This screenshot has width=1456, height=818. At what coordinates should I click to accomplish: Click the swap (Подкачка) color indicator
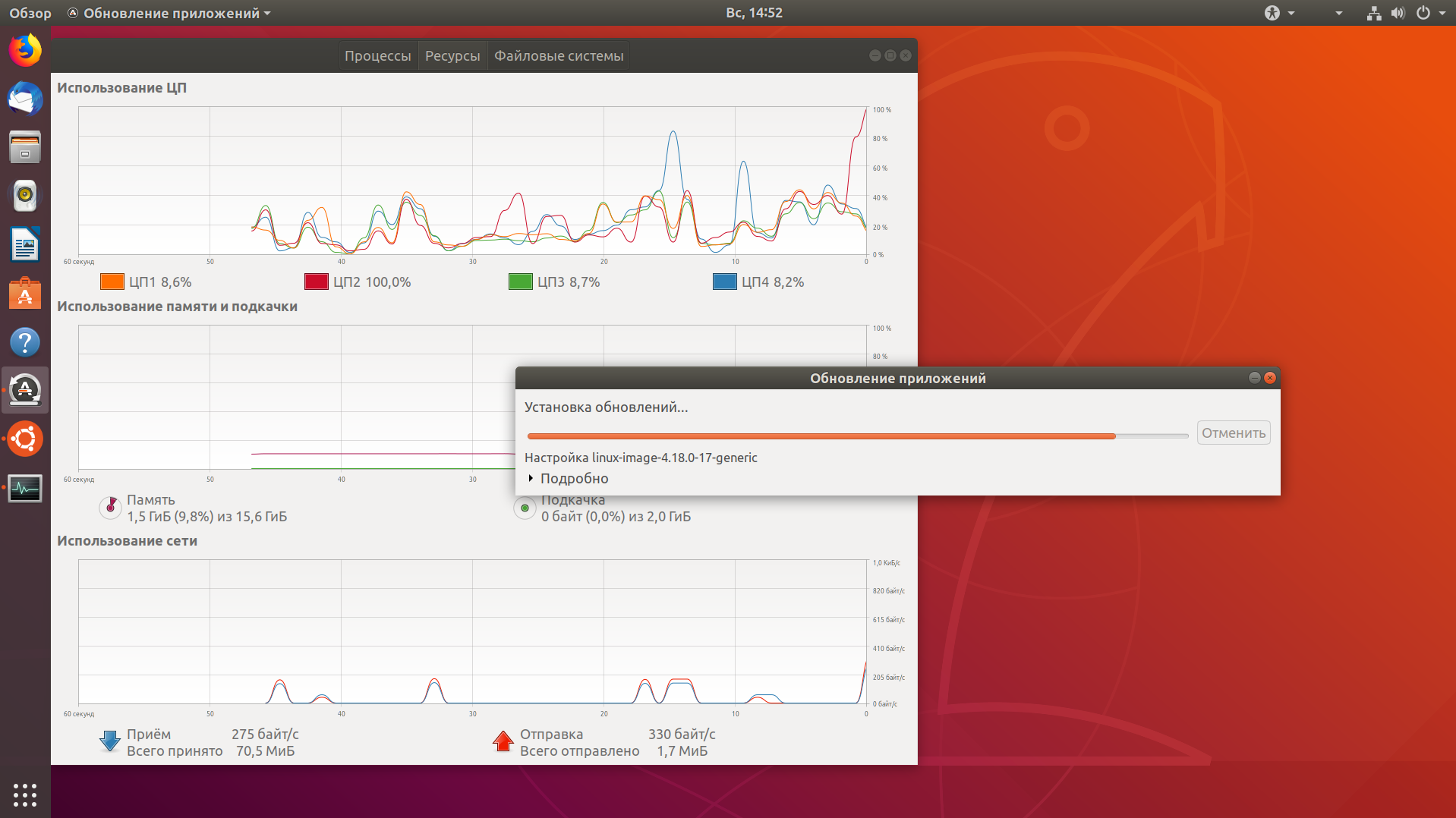525,508
